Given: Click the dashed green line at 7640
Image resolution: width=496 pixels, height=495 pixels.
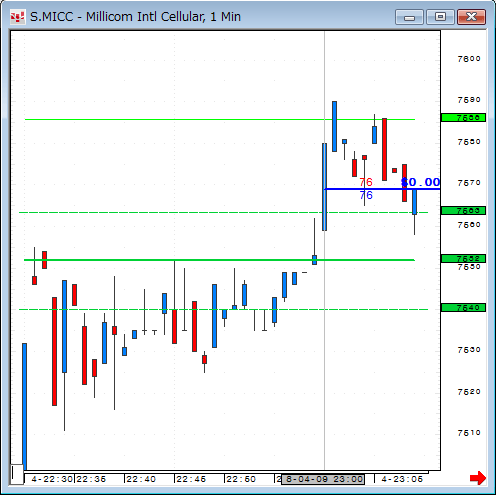Looking at the screenshot, I should pos(223,310).
